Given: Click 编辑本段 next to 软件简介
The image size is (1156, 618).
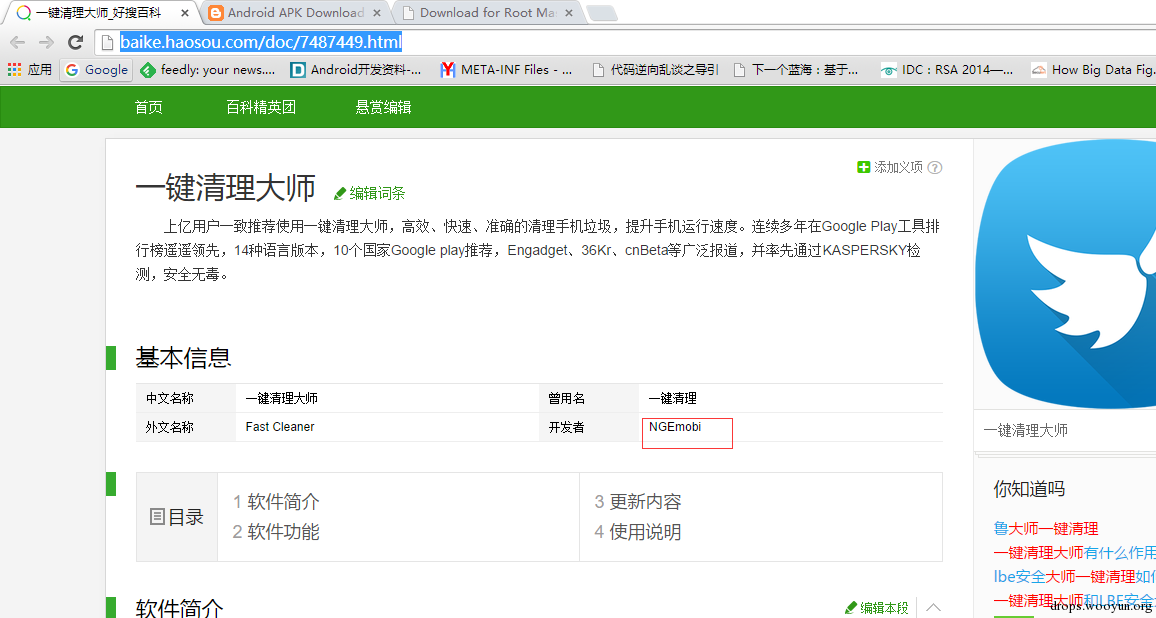Looking at the screenshot, I should tap(877, 608).
